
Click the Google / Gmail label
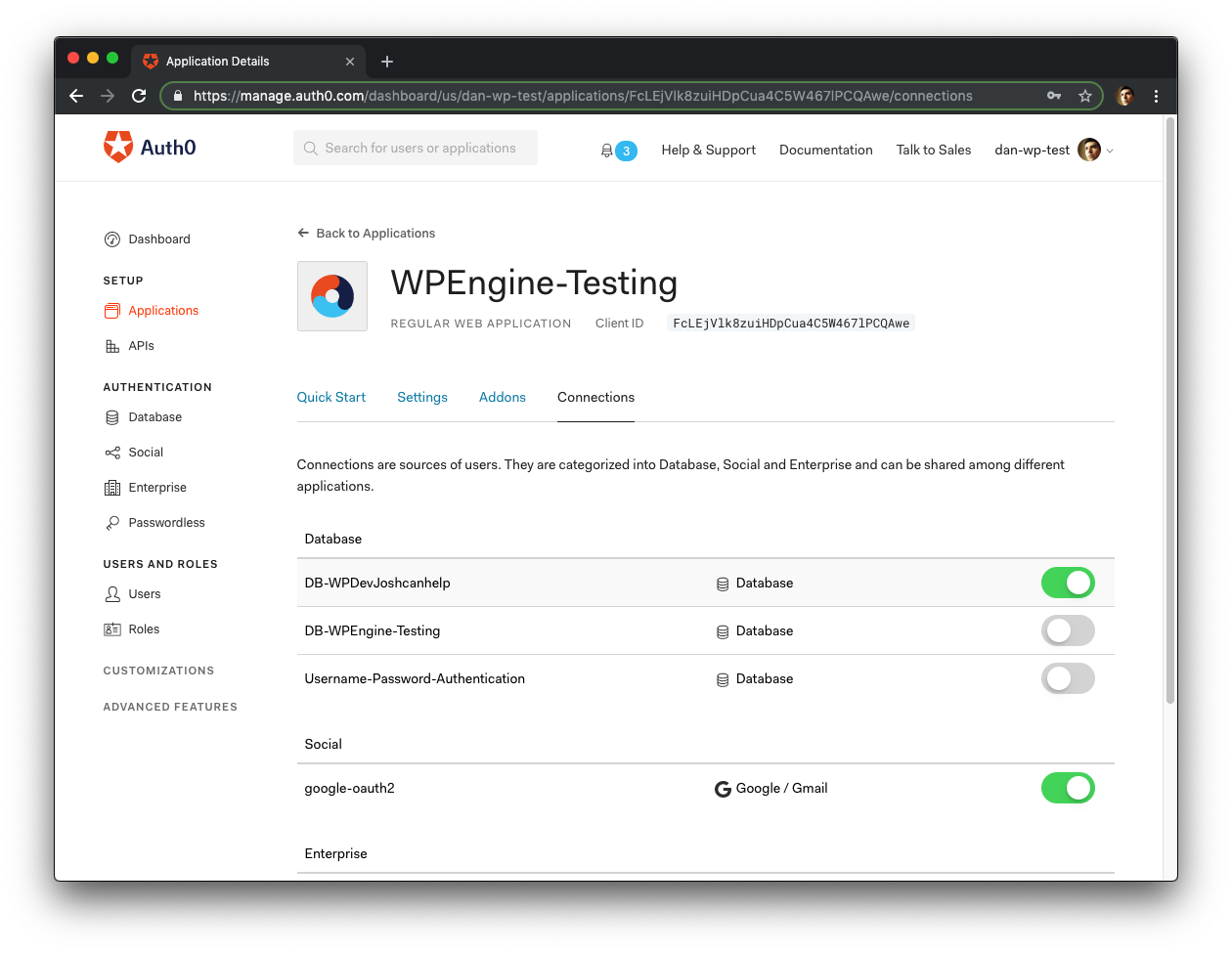tap(782, 789)
